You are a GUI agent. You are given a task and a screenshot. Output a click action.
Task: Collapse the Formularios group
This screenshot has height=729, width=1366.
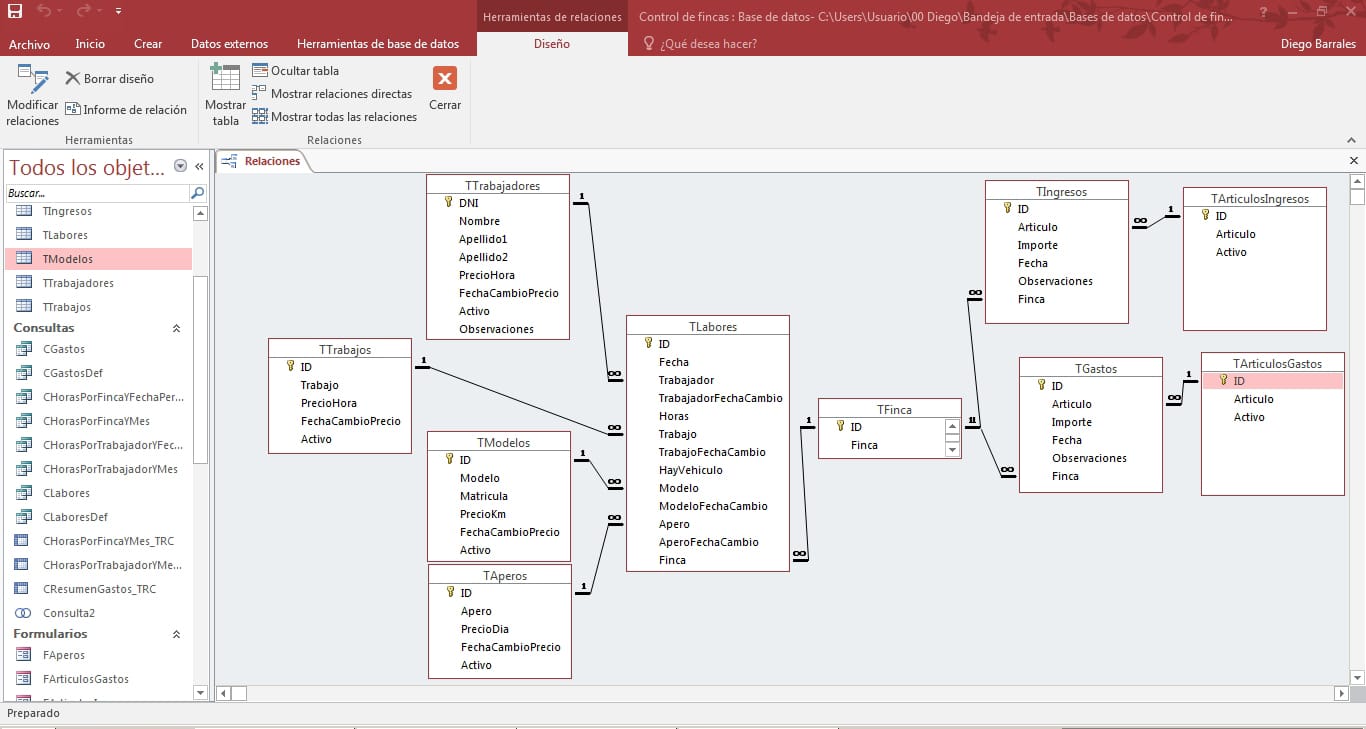177,634
